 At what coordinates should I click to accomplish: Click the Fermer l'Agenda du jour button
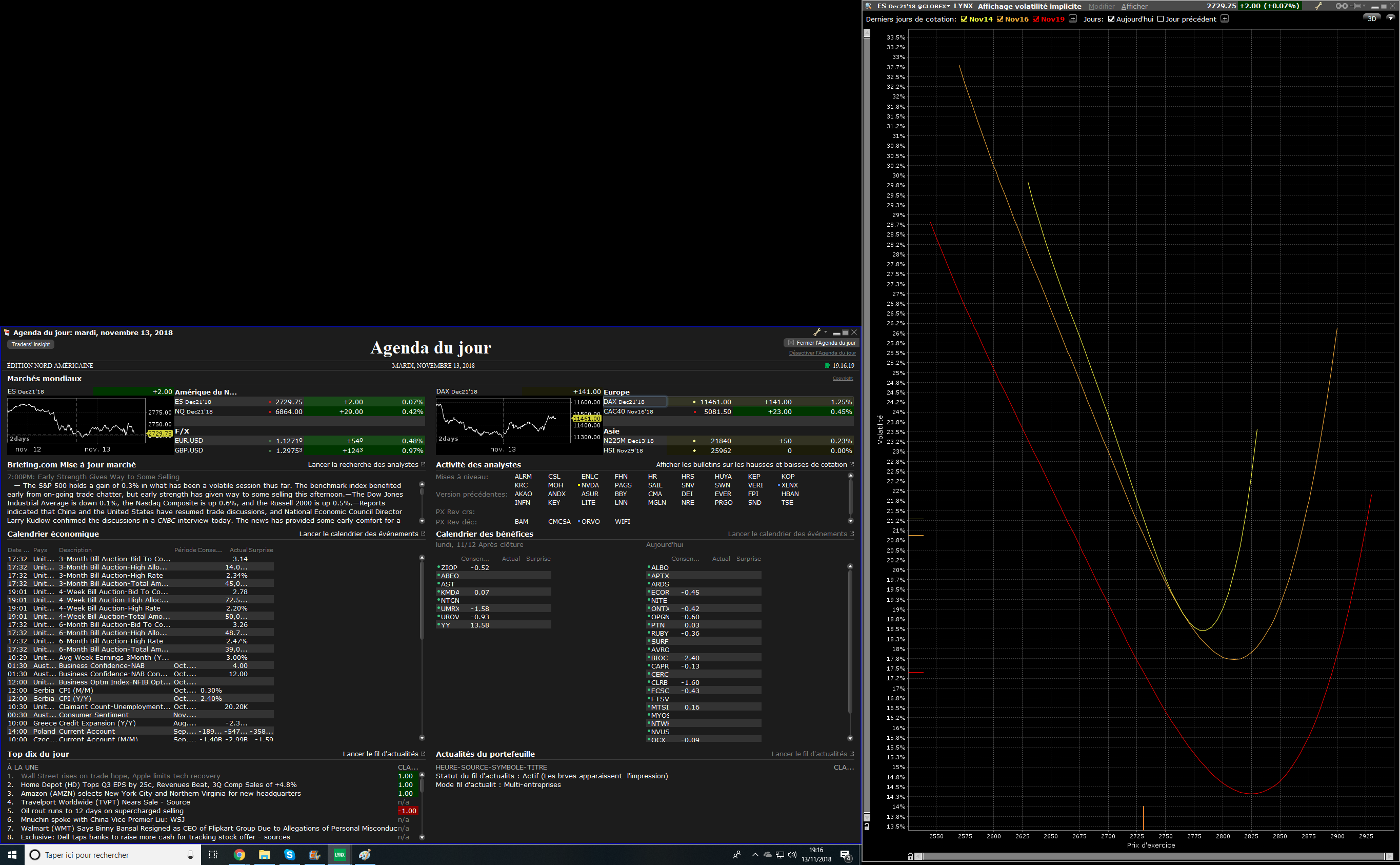pos(822,343)
